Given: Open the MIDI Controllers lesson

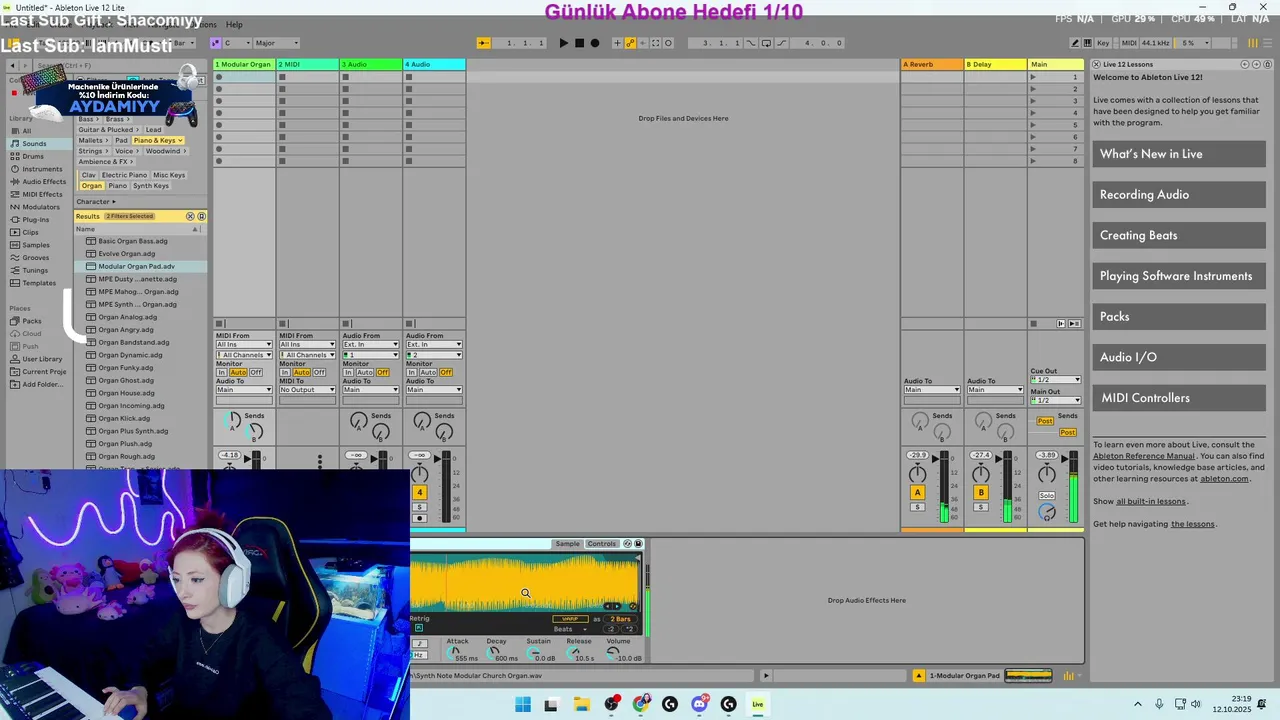Looking at the screenshot, I should [1179, 398].
